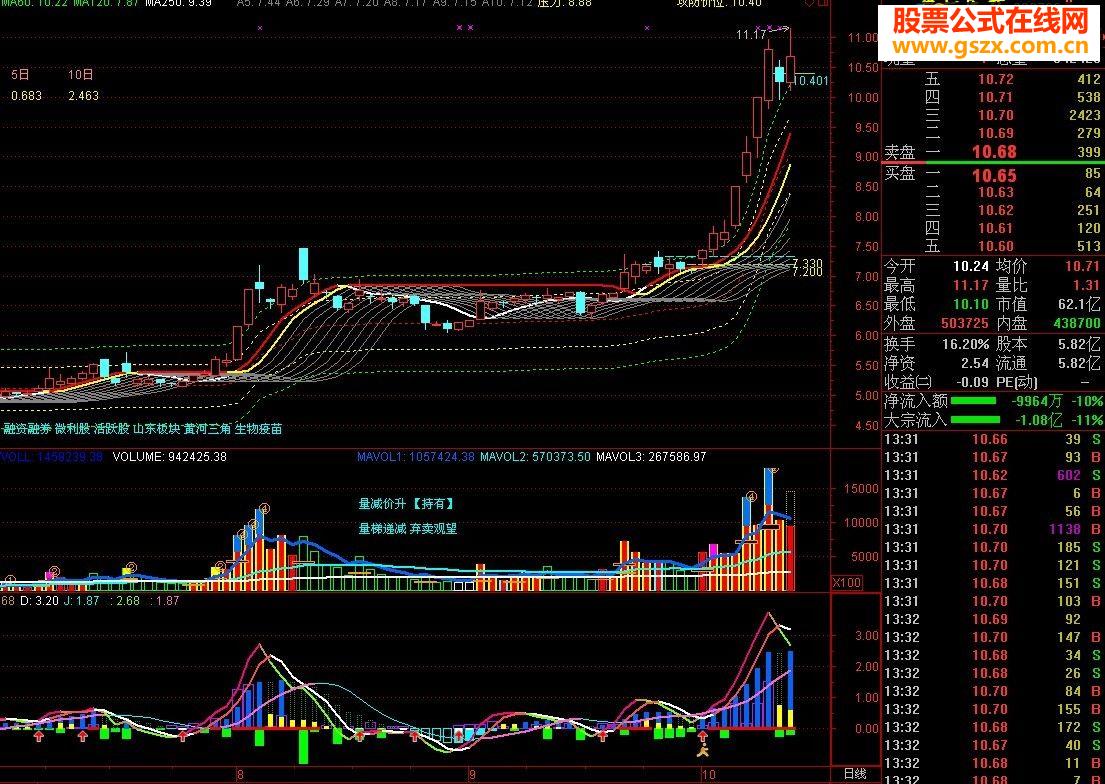Click the 2.463 ten-day value

83,96
